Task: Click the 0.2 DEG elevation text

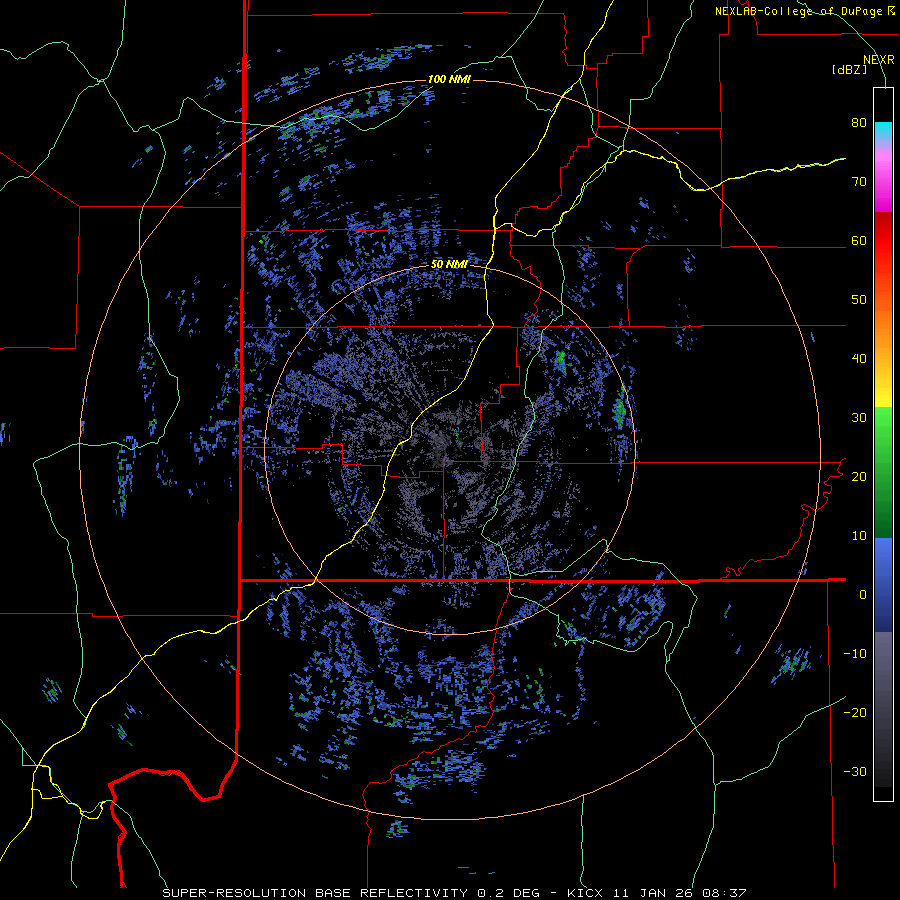Action: click(x=509, y=893)
